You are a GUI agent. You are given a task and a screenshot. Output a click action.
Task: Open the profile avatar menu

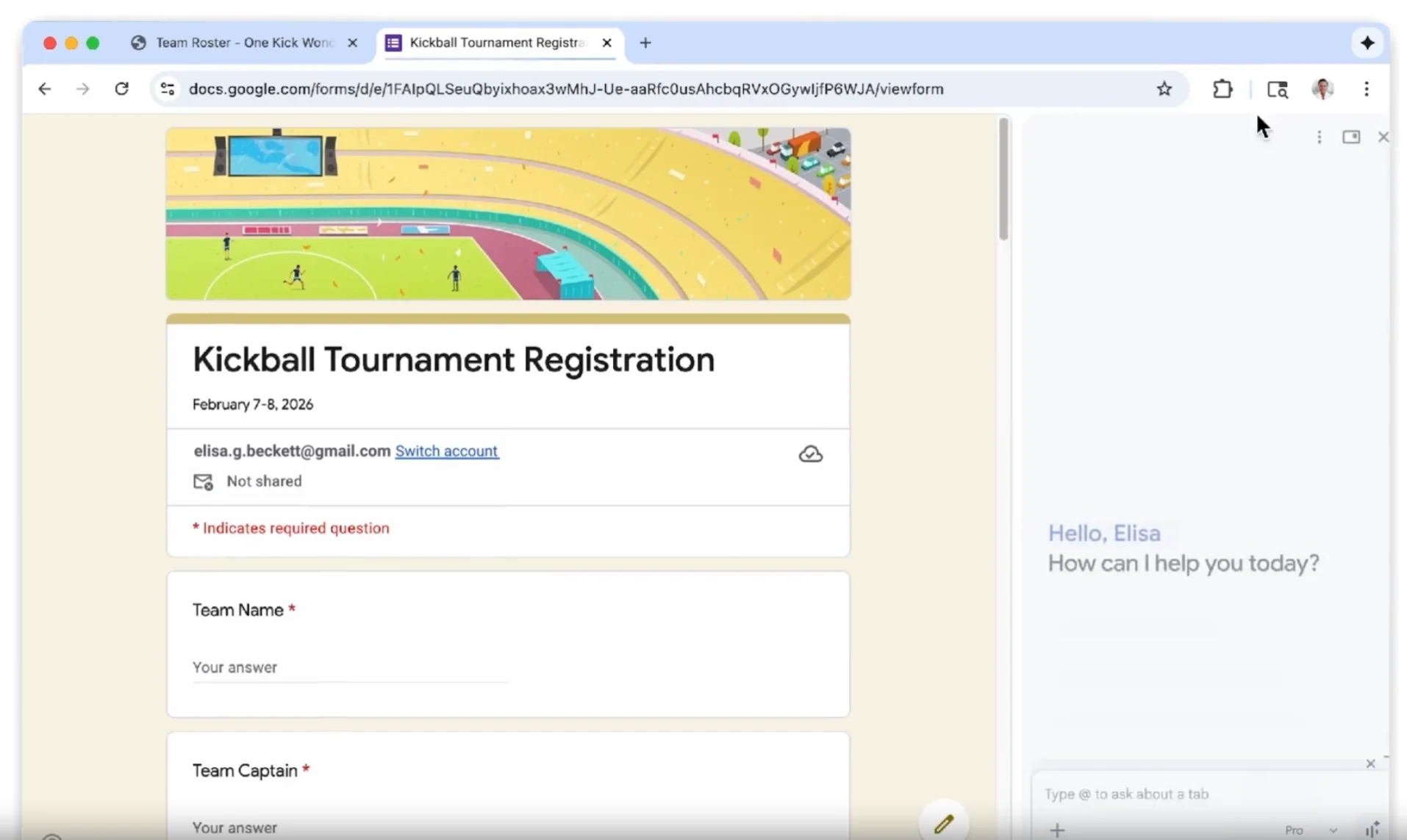(x=1322, y=89)
